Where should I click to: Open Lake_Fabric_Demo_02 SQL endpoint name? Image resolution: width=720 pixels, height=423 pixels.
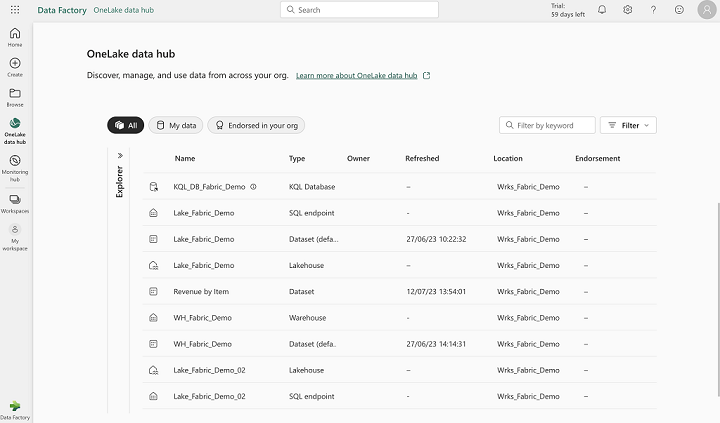point(209,396)
